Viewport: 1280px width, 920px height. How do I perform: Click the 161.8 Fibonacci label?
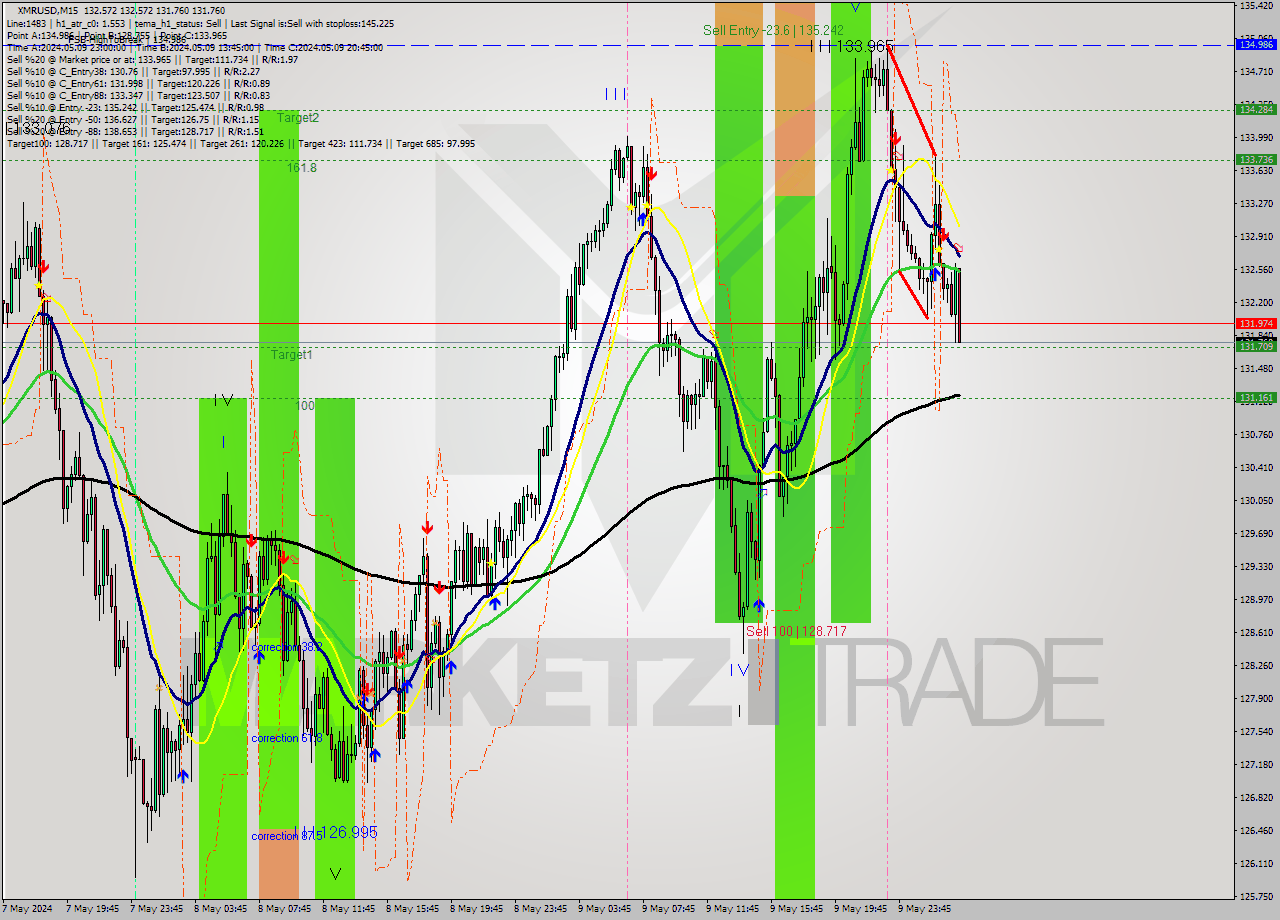(x=302, y=168)
